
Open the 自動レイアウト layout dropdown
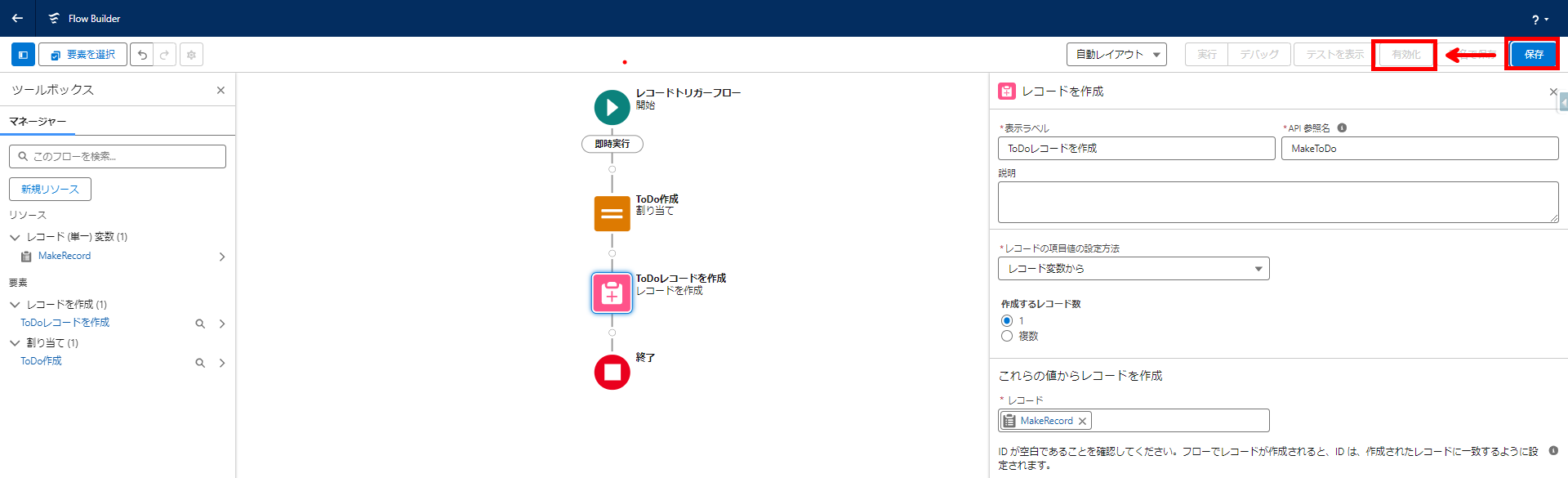click(x=1116, y=55)
